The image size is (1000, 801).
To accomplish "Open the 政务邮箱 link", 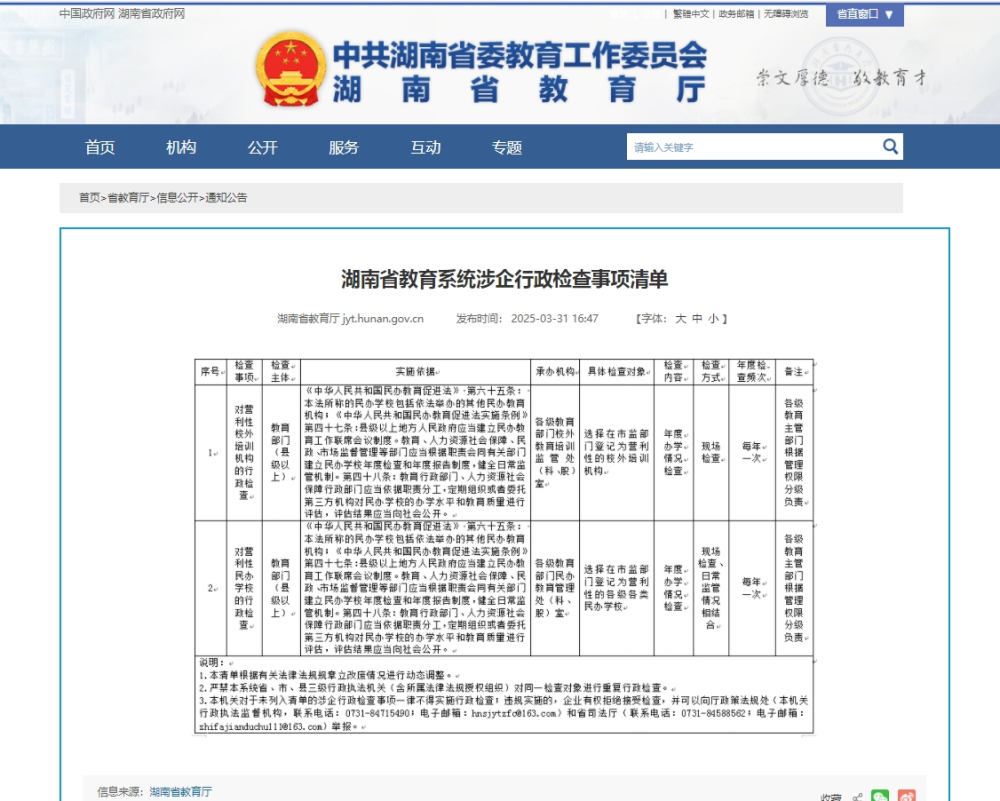I will (x=736, y=14).
